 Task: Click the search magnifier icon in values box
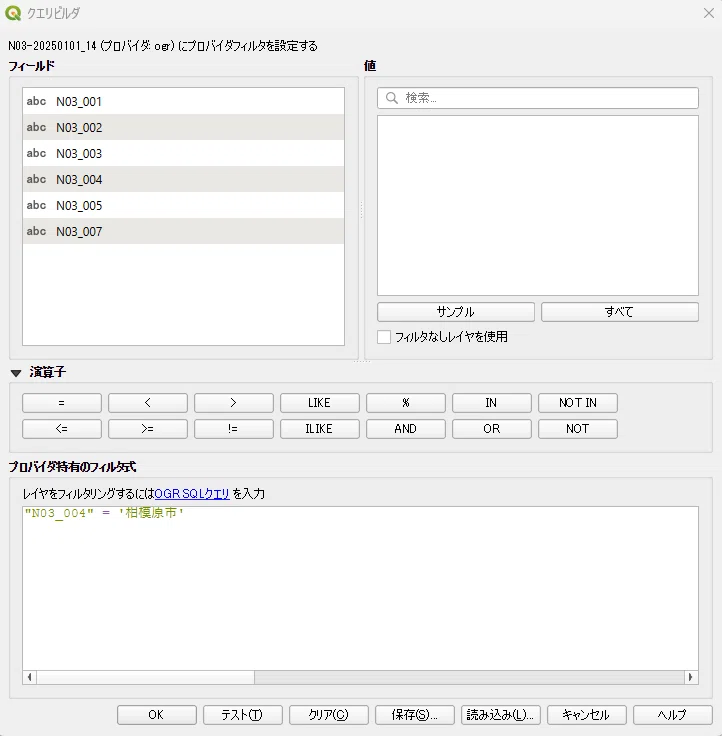[x=392, y=98]
